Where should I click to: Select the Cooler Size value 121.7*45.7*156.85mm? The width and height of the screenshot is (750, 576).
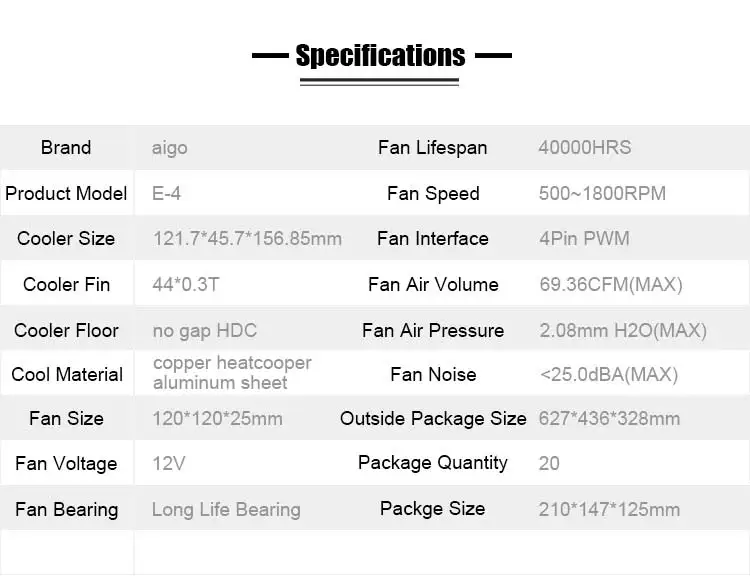point(247,238)
